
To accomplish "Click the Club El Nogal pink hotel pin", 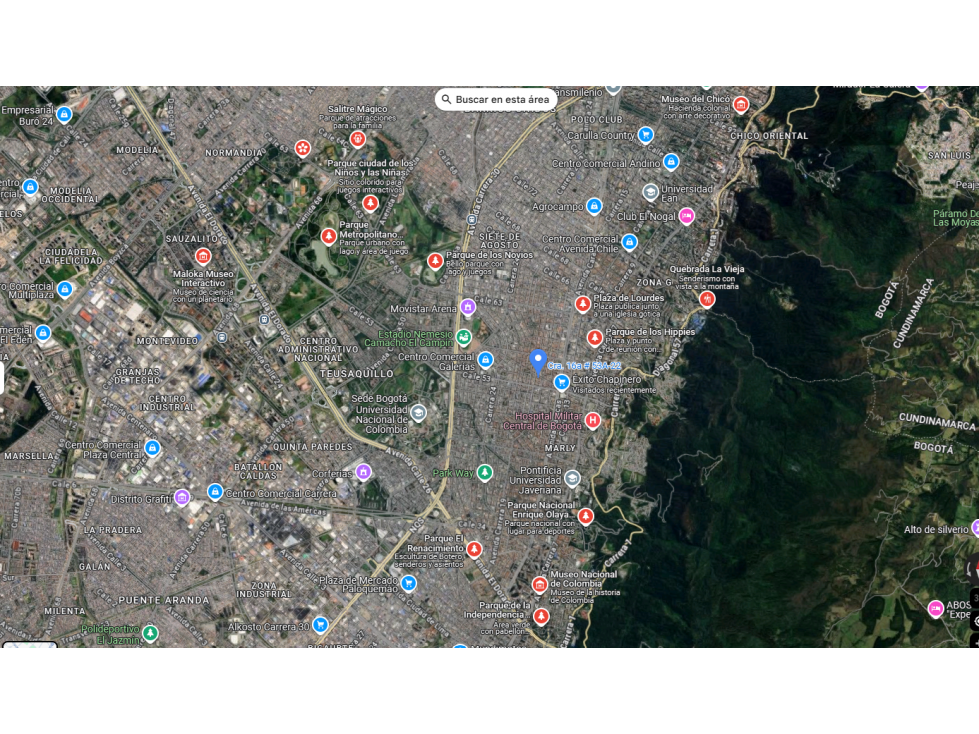I will click(686, 216).
